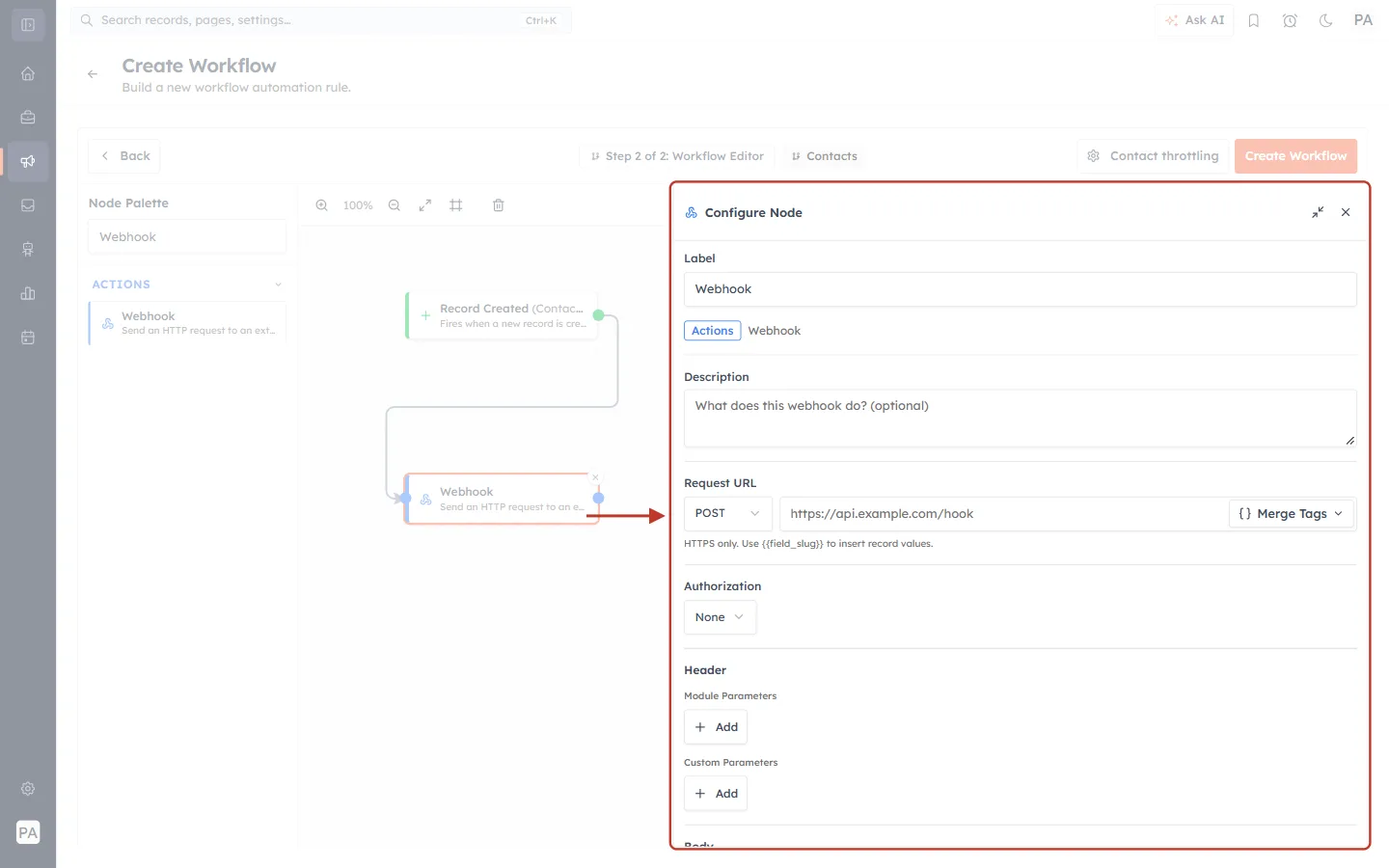Screen dimensions: 1389x868
Task: Click the global search records bar
Action: pos(321,20)
